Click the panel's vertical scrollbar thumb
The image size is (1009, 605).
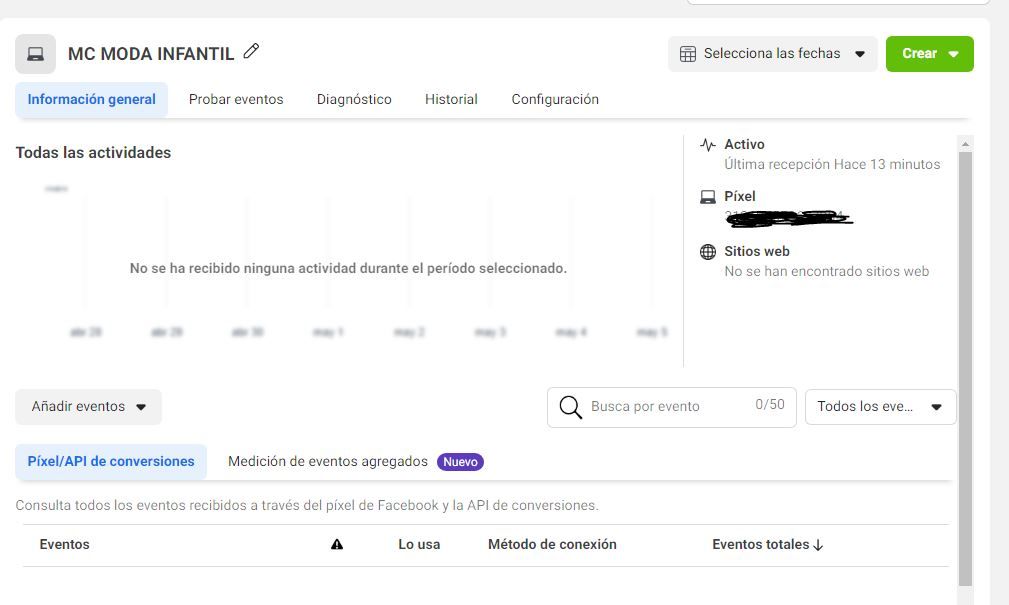[x=965, y=368]
